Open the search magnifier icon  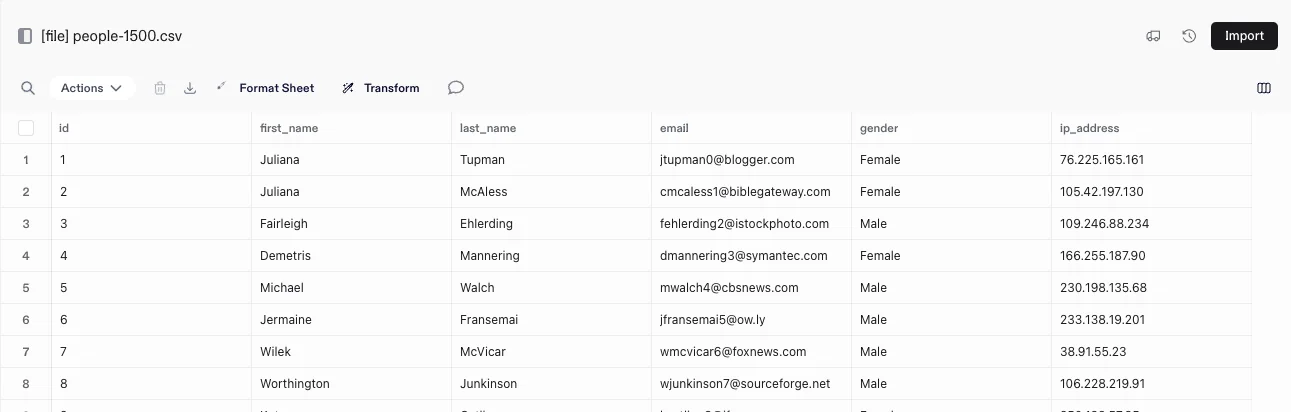pyautogui.click(x=28, y=88)
